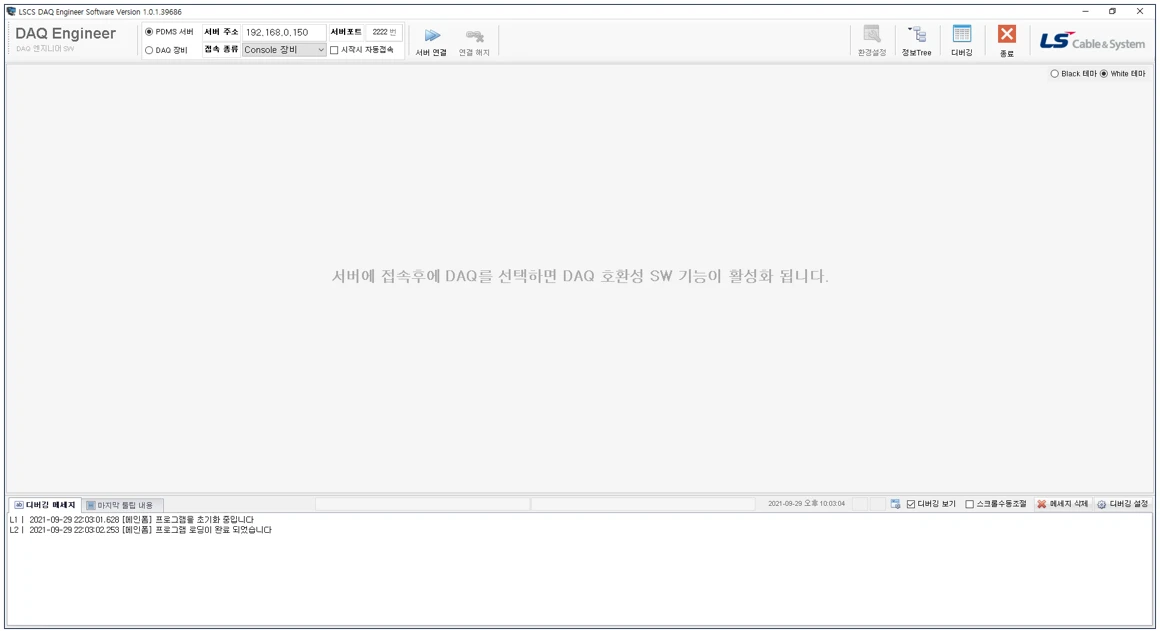Screen dimensions: 1160x631
Task: Click the 서버포트 field showing 2222
Action: 384,33
